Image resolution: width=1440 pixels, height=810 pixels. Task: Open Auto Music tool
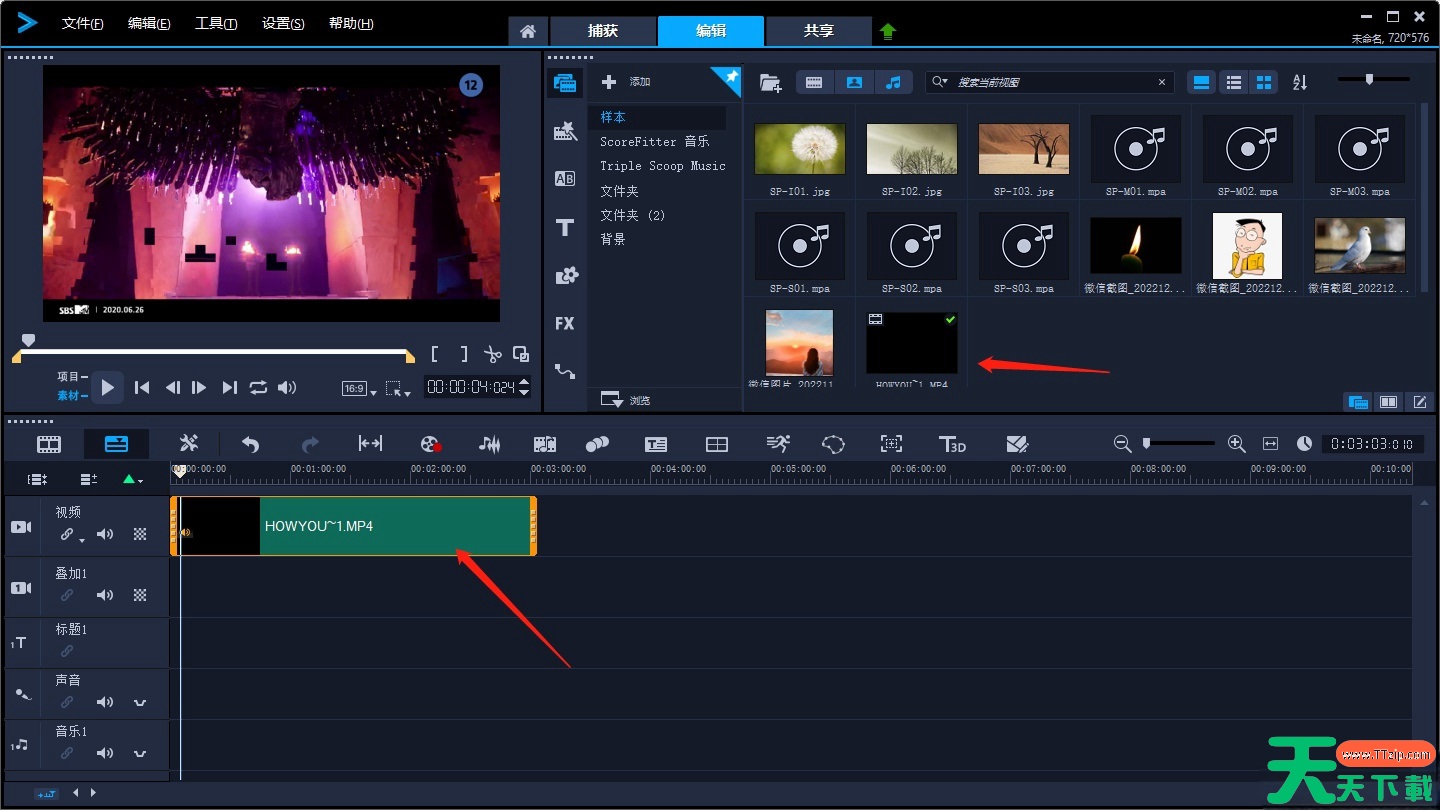point(545,444)
